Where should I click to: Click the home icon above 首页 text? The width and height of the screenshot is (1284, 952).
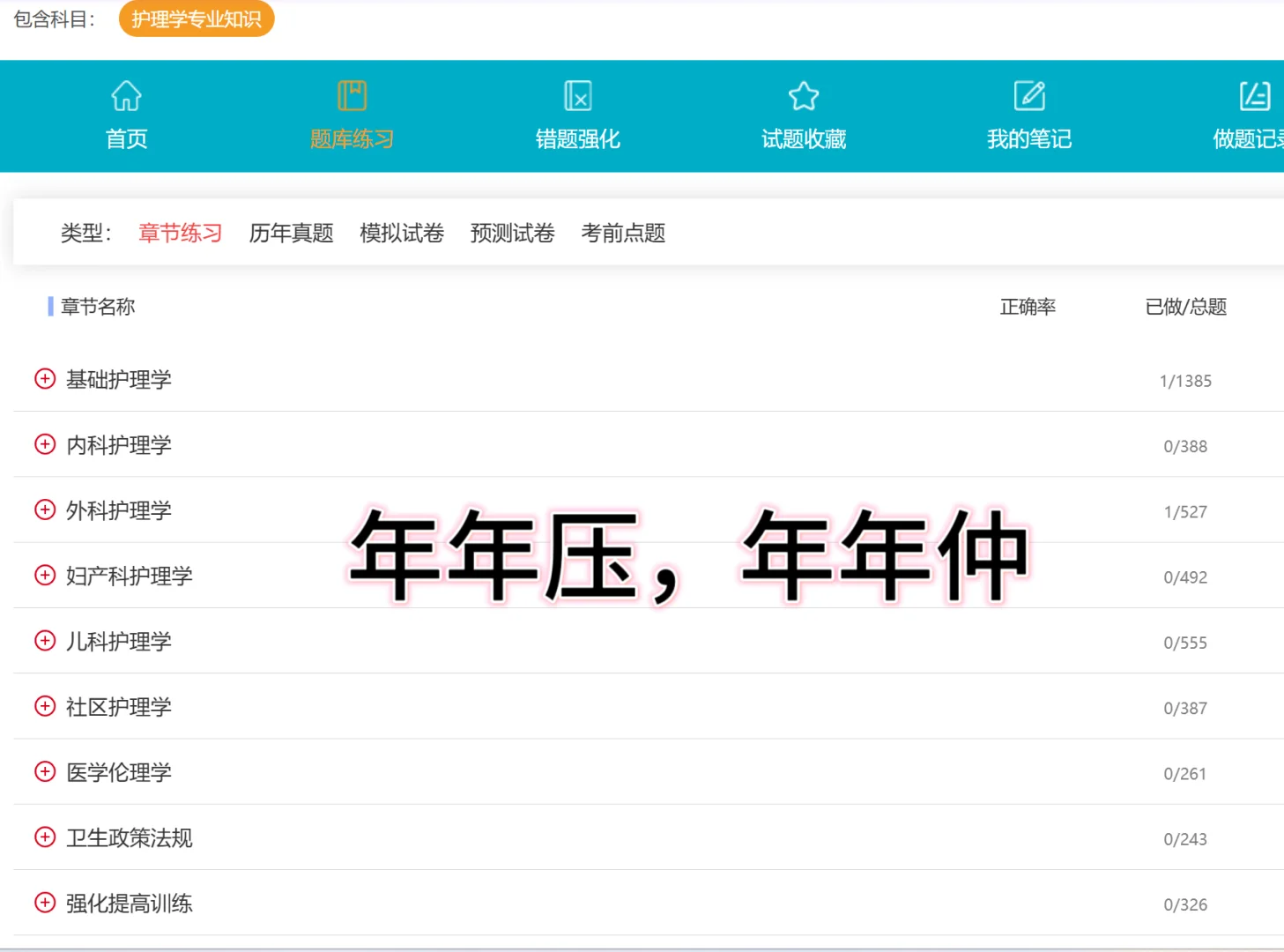[x=125, y=95]
